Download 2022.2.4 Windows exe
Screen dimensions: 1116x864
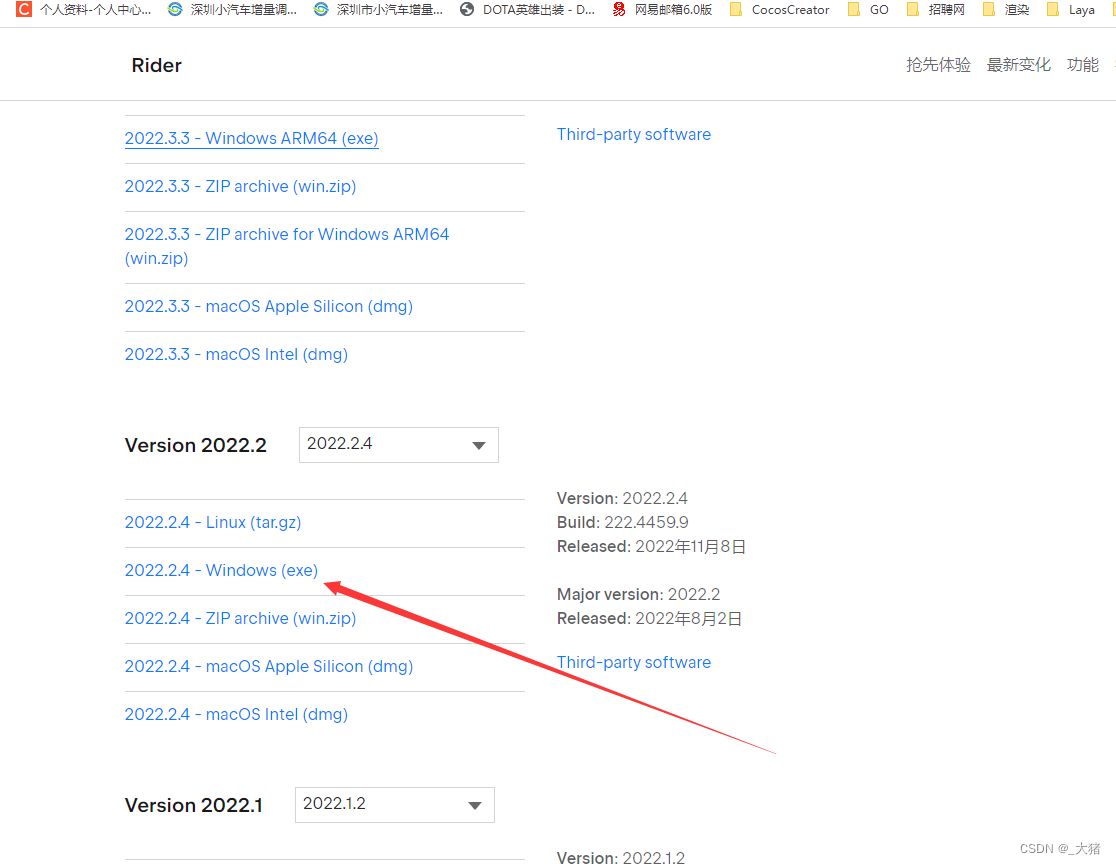(221, 571)
